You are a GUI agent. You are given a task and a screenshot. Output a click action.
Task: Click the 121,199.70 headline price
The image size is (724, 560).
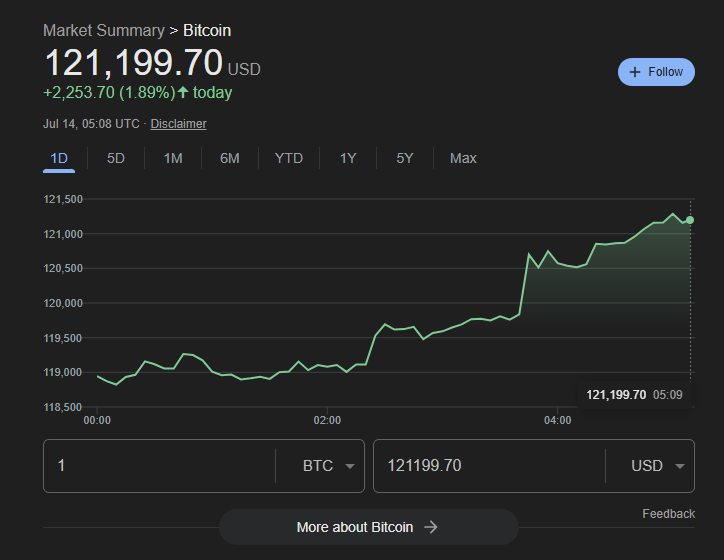click(134, 63)
